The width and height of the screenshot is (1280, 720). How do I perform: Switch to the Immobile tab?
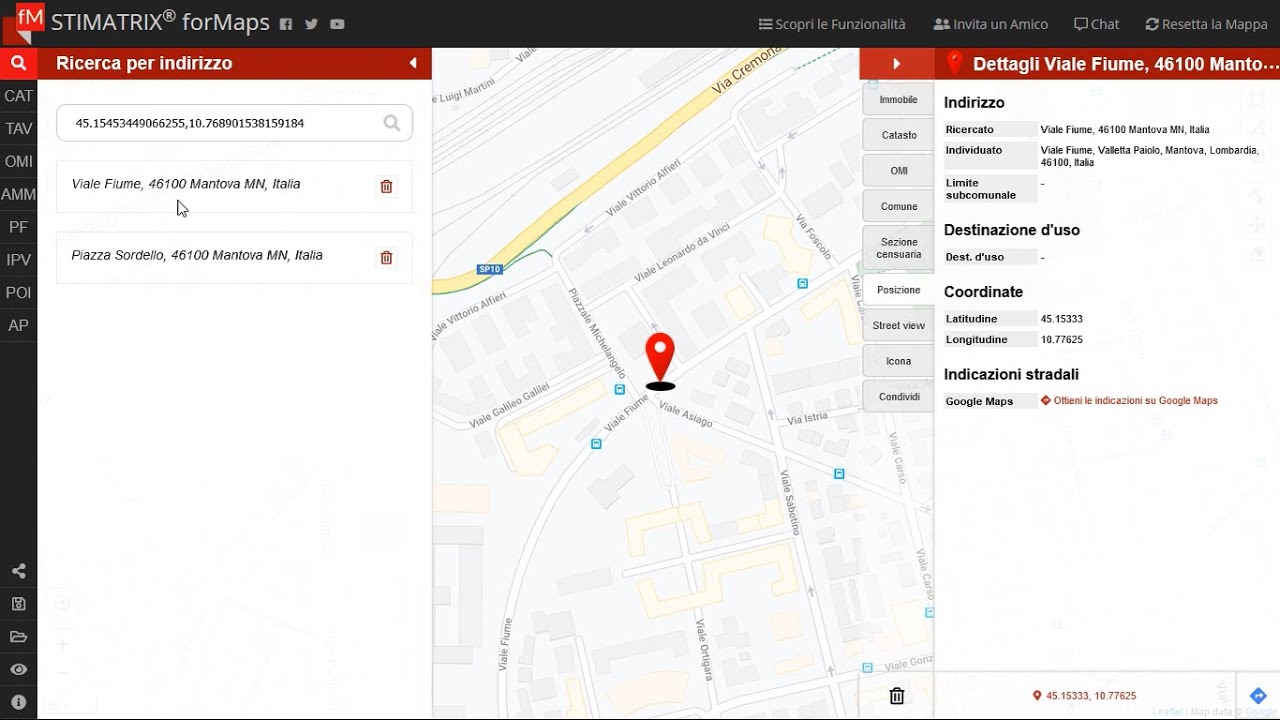(x=898, y=100)
